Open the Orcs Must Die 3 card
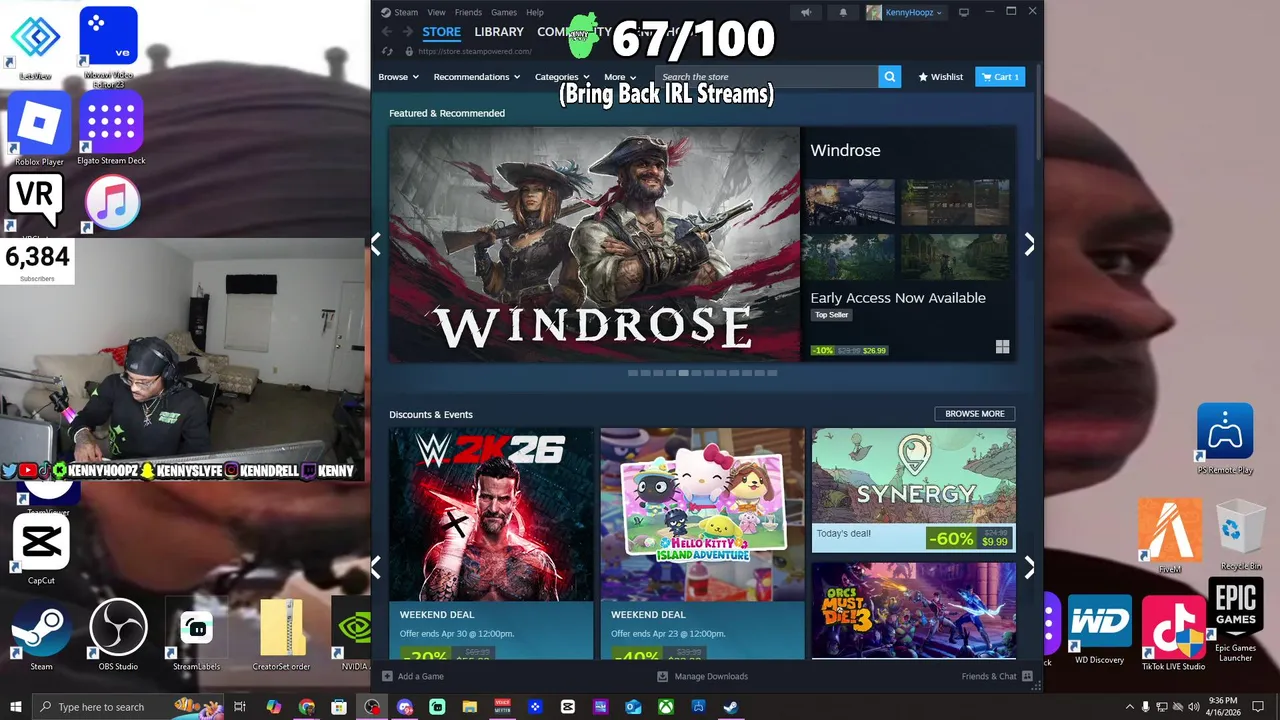The image size is (1280, 720). click(914, 611)
